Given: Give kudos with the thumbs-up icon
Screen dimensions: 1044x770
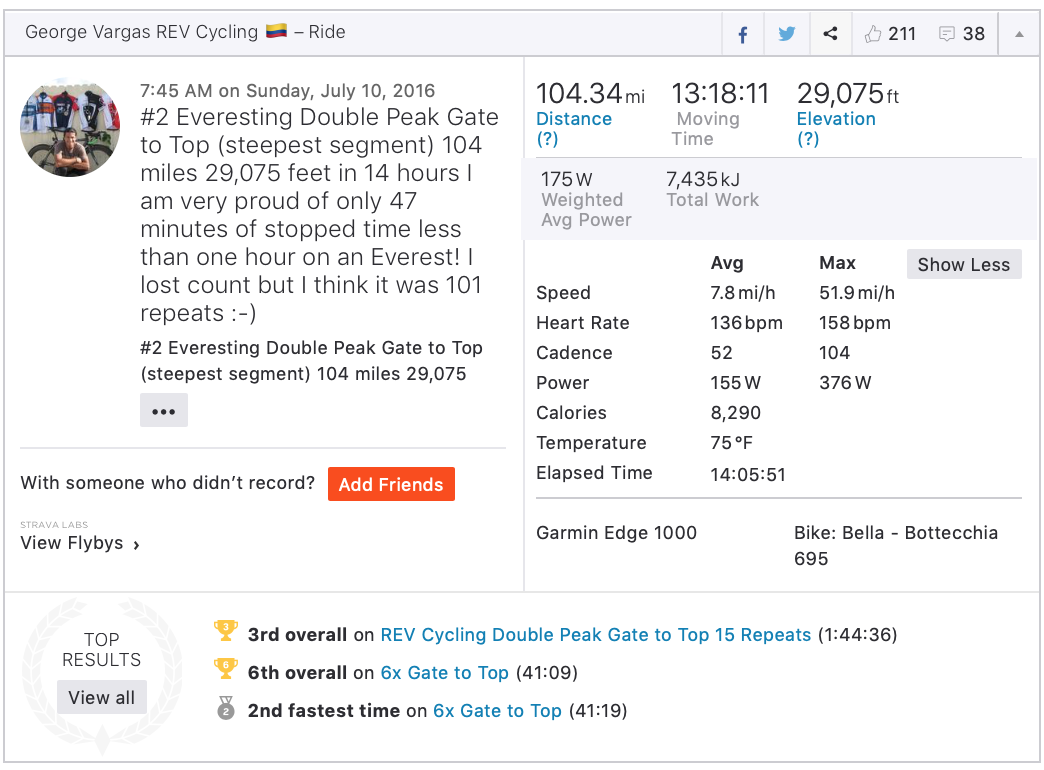Looking at the screenshot, I should pos(873,34).
